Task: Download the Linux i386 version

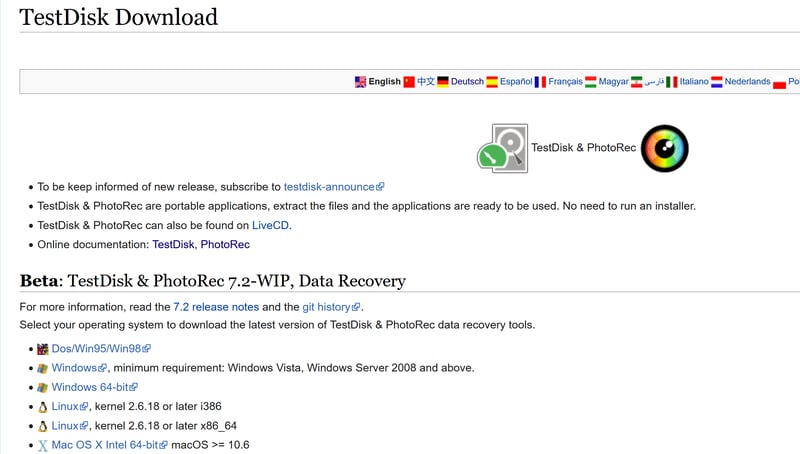Action: 70,407
